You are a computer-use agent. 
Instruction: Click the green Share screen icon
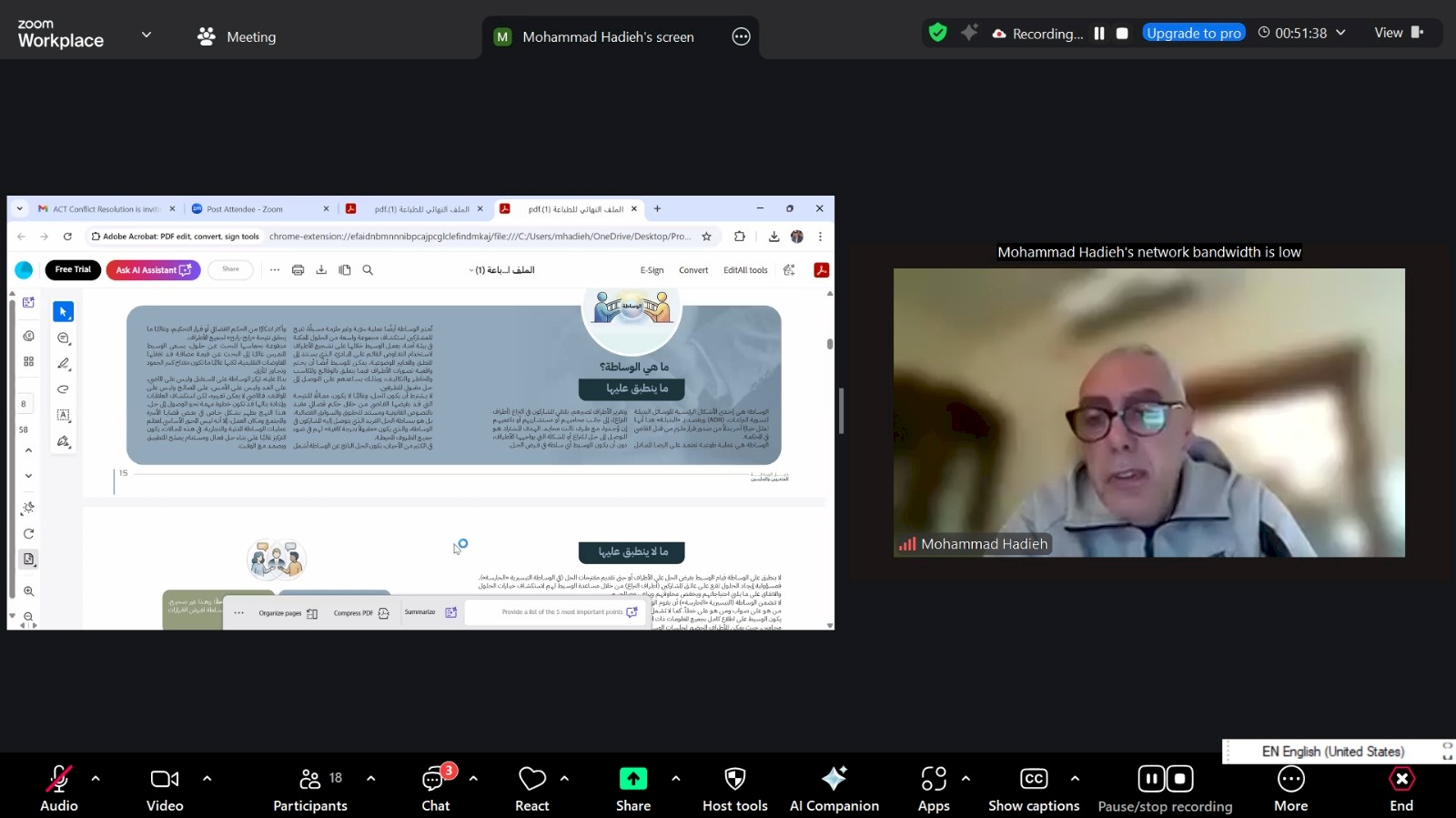coord(632,779)
